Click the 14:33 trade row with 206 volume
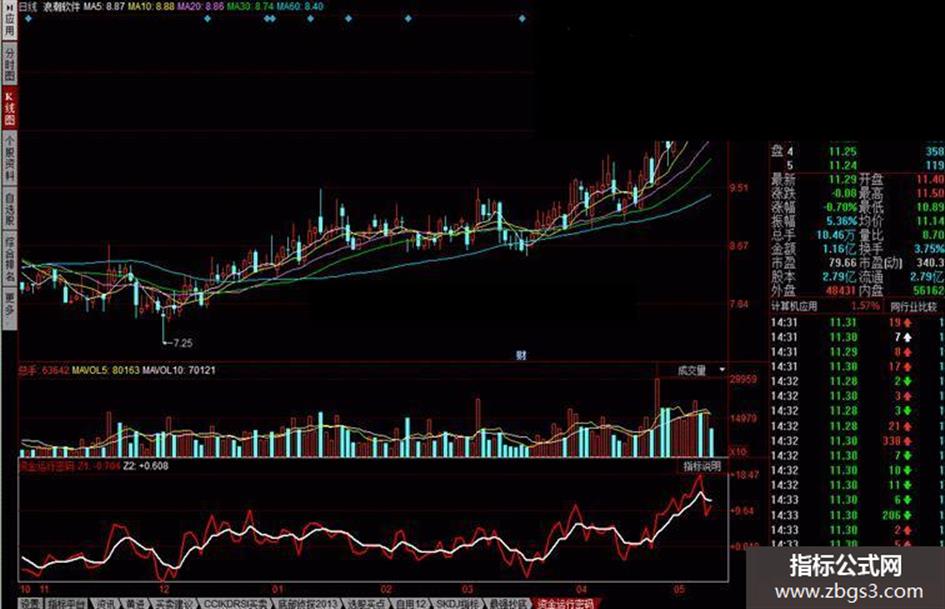Image resolution: width=945 pixels, height=609 pixels. [x=858, y=515]
